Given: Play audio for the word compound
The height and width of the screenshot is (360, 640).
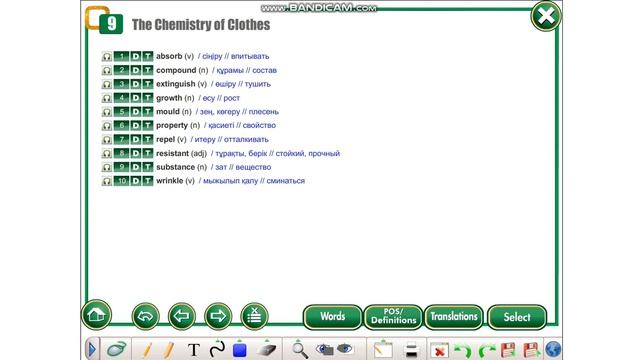Looking at the screenshot, I should 107,70.
